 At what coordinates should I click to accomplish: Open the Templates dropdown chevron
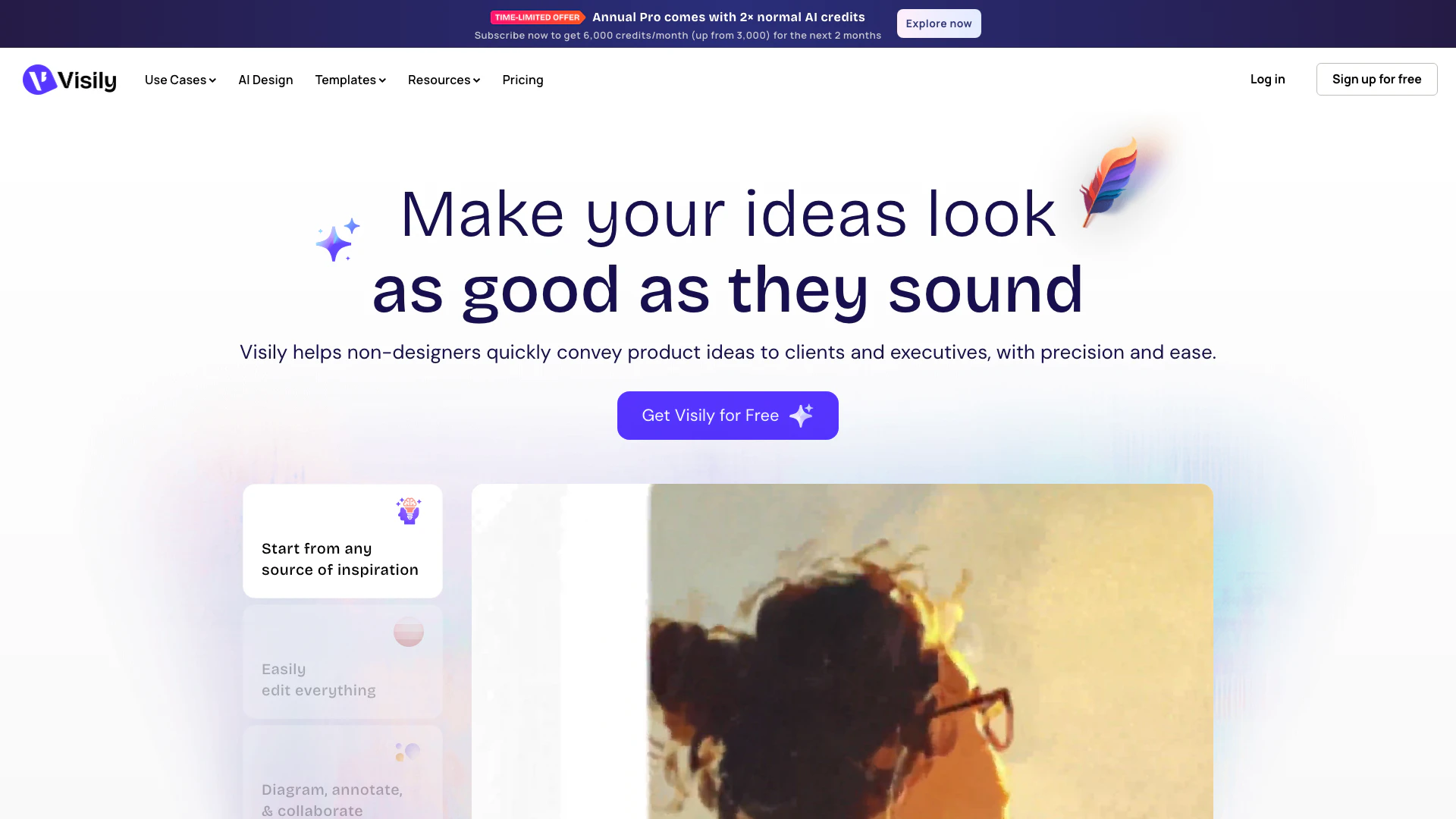382,80
